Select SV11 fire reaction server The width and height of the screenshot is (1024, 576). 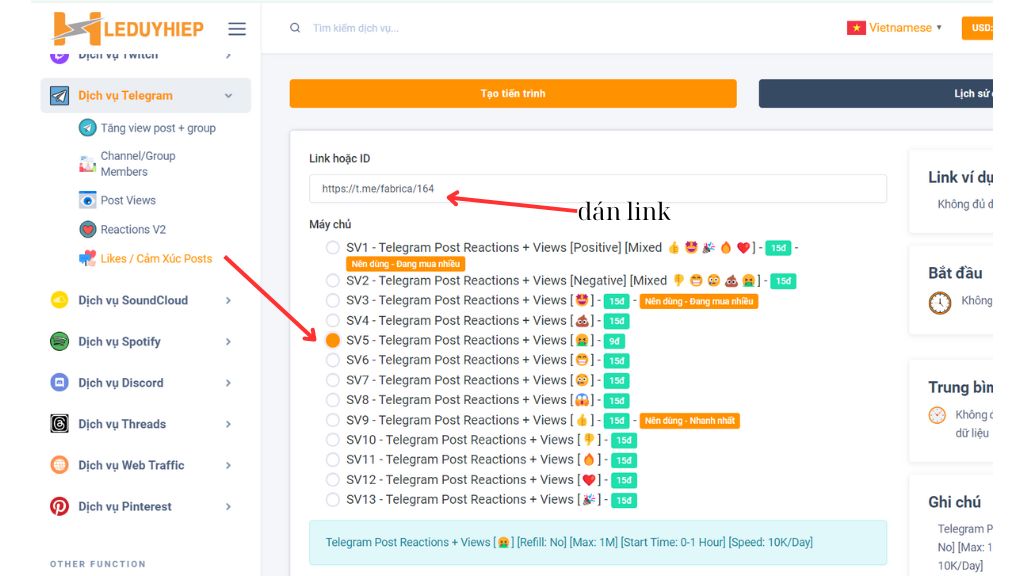tap(333, 460)
